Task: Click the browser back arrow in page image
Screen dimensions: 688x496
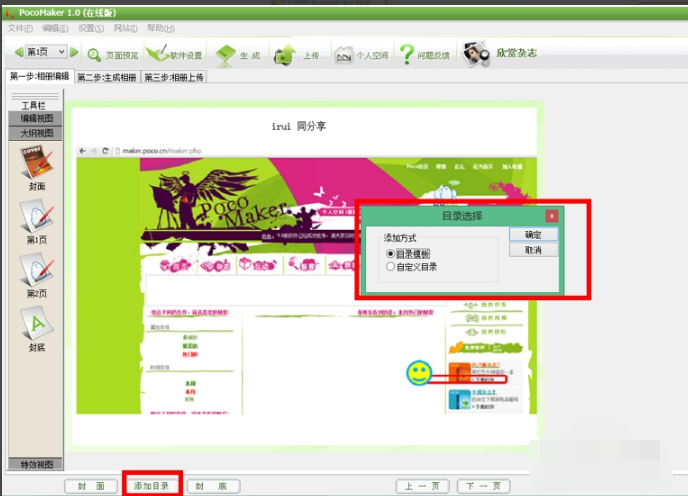Action: click(x=82, y=151)
